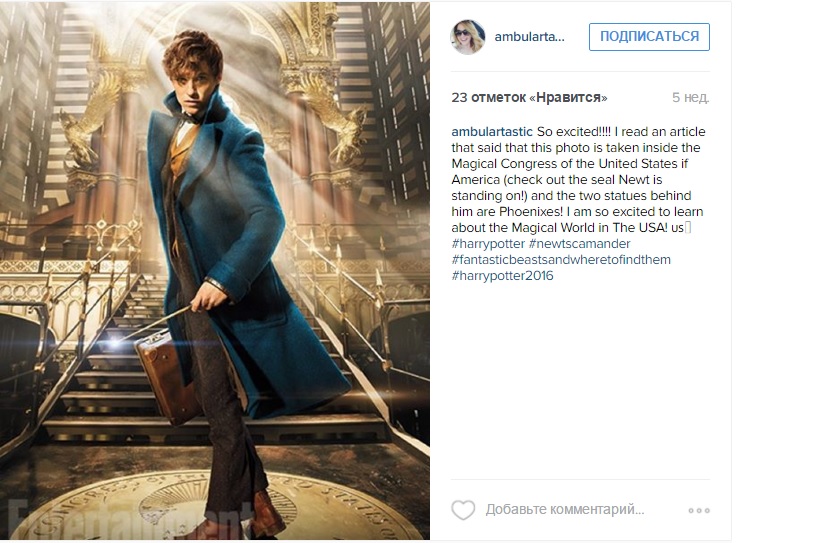The height and width of the screenshot is (543, 819).
Task: Open the ambularta... username in header
Action: pyautogui.click(x=529, y=37)
